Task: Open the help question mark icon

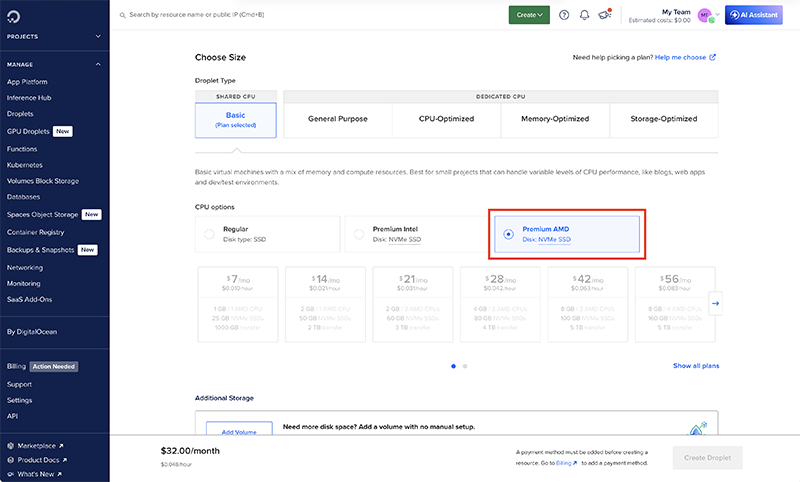Action: (564, 15)
